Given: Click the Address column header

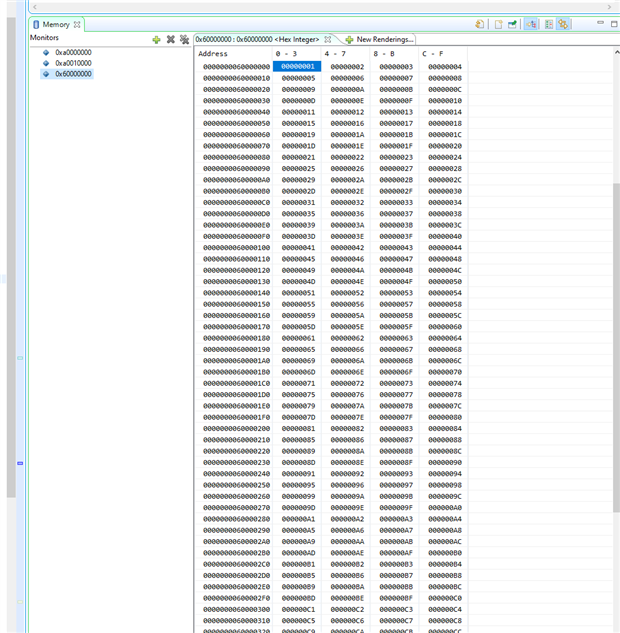Looking at the screenshot, I should point(213,53).
